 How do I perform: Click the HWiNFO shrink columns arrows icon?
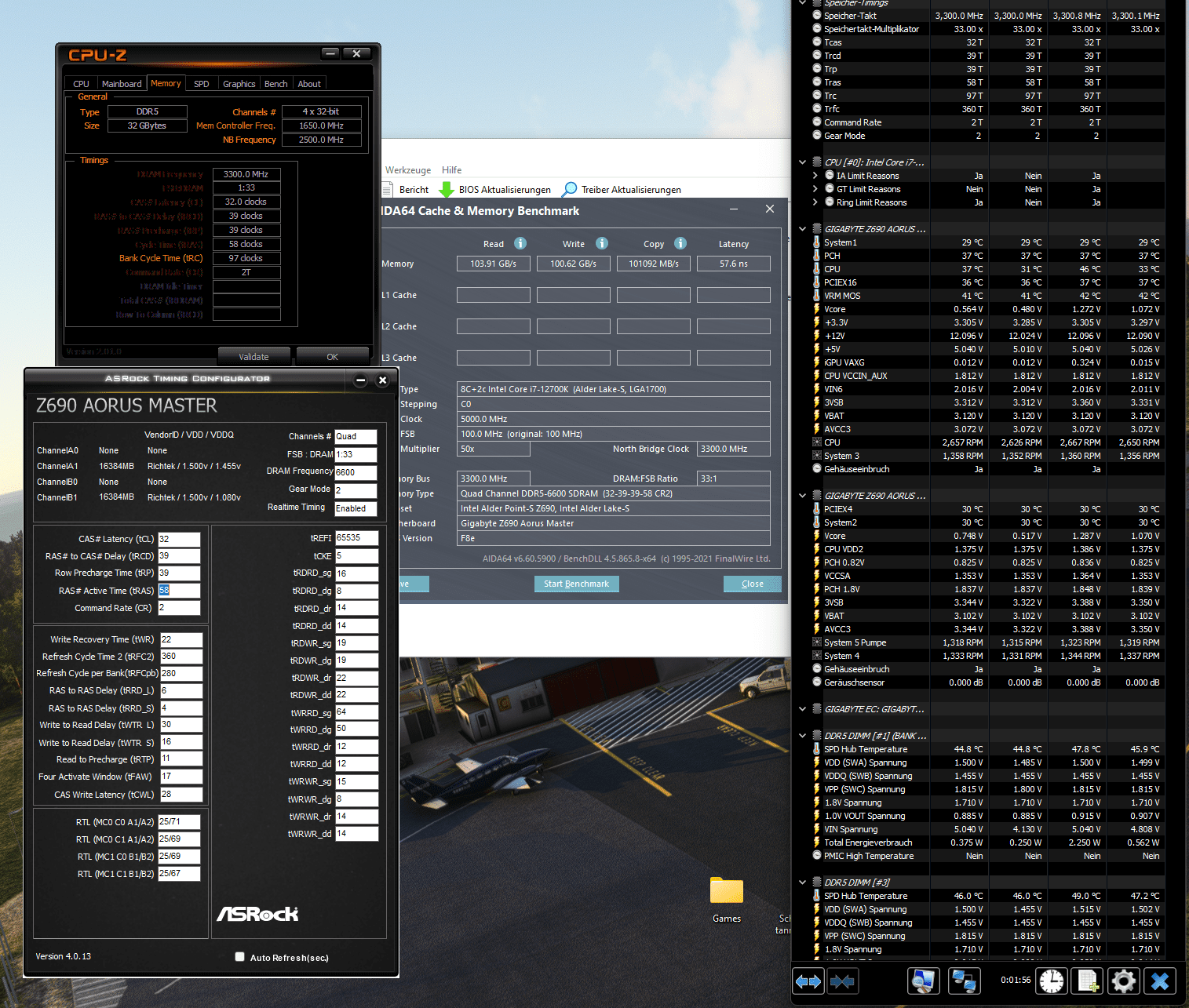[x=842, y=981]
